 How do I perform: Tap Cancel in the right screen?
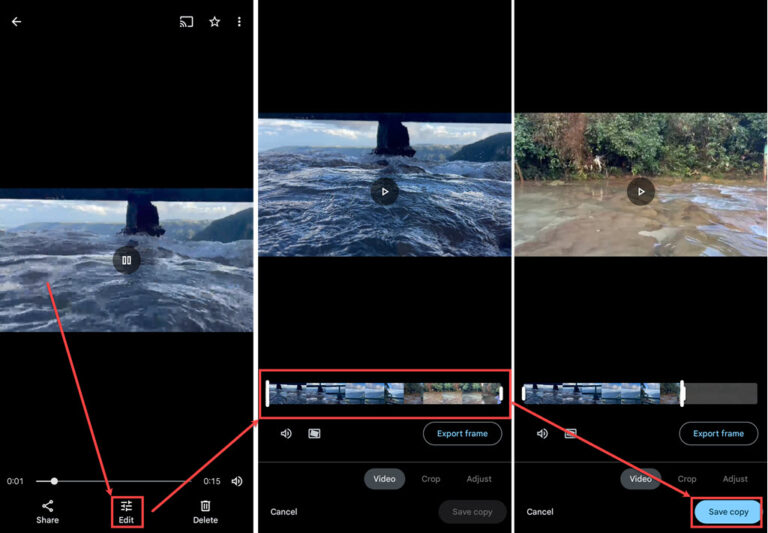click(540, 512)
